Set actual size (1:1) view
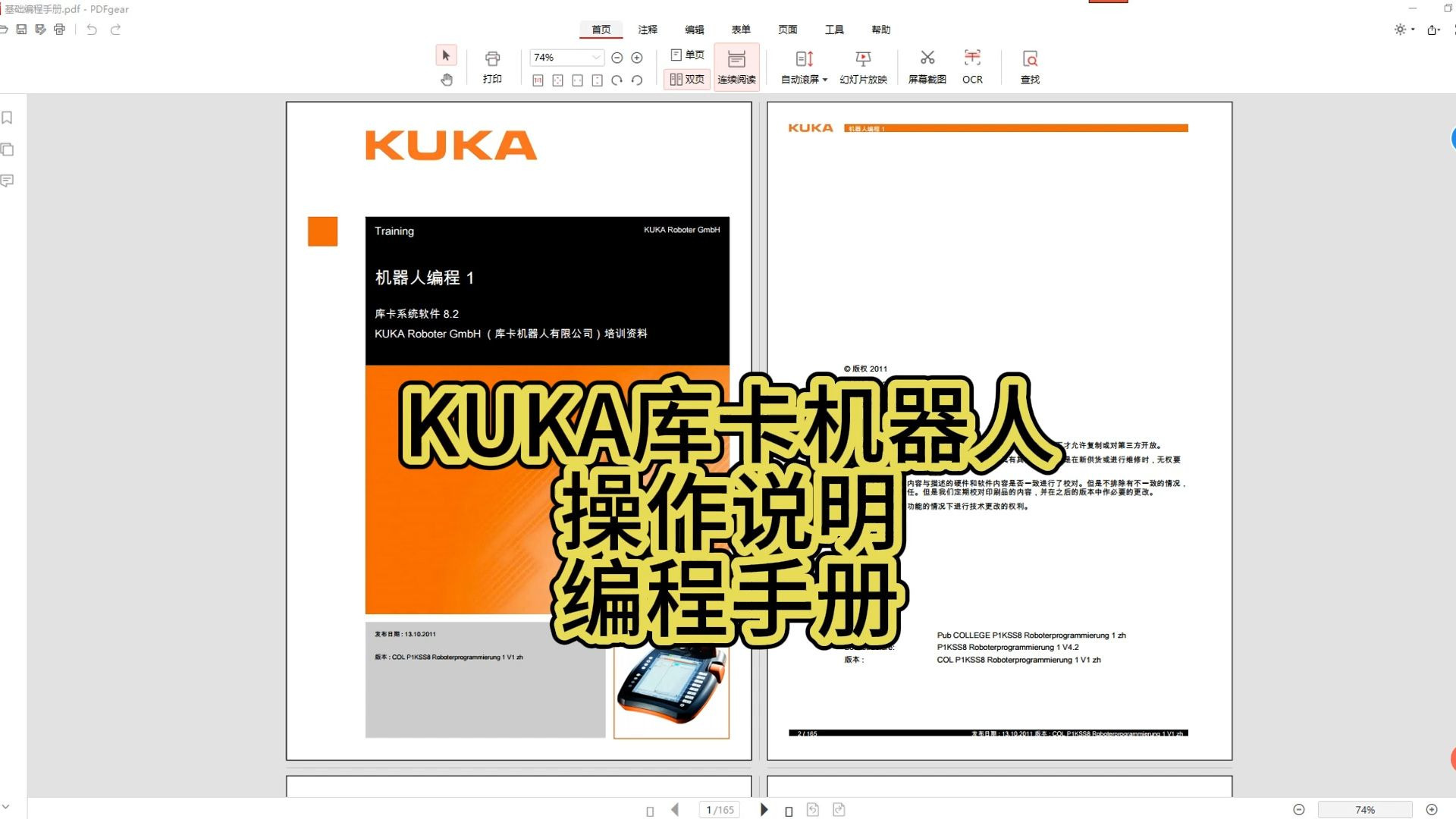The image size is (1456, 819). pos(538,80)
